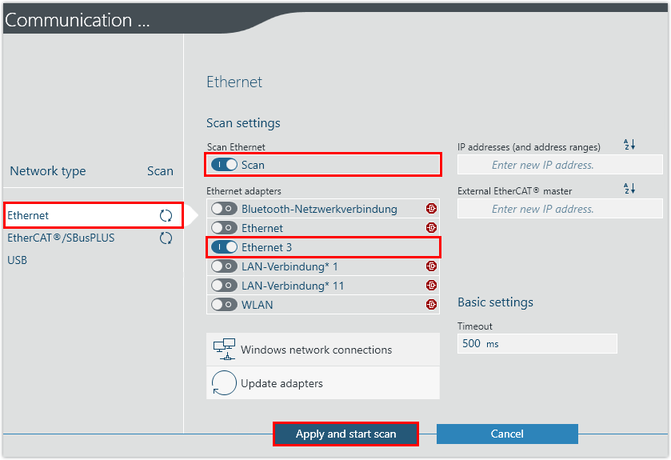Enable the LAN-Verbindung* 11 adapter toggle

click(224, 285)
